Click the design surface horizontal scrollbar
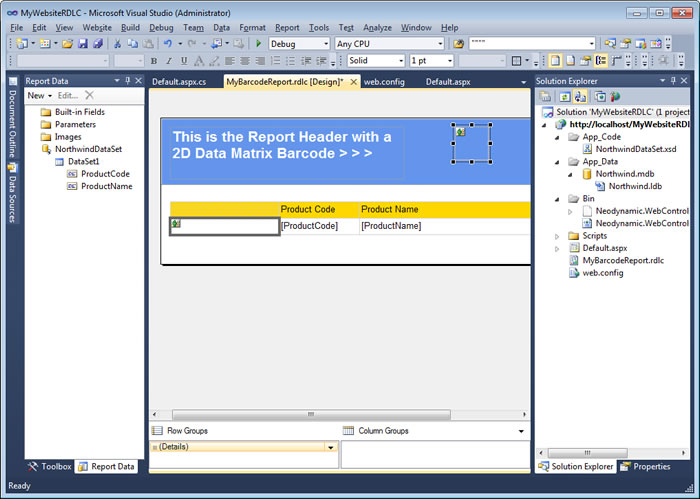700x499 pixels. [311, 415]
